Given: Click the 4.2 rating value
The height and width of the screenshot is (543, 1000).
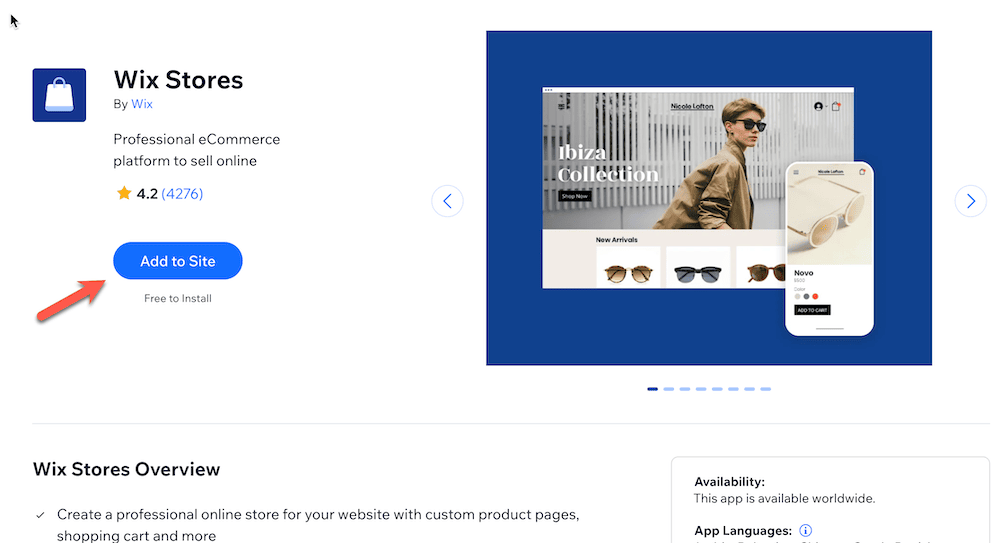Looking at the screenshot, I should 147,193.
